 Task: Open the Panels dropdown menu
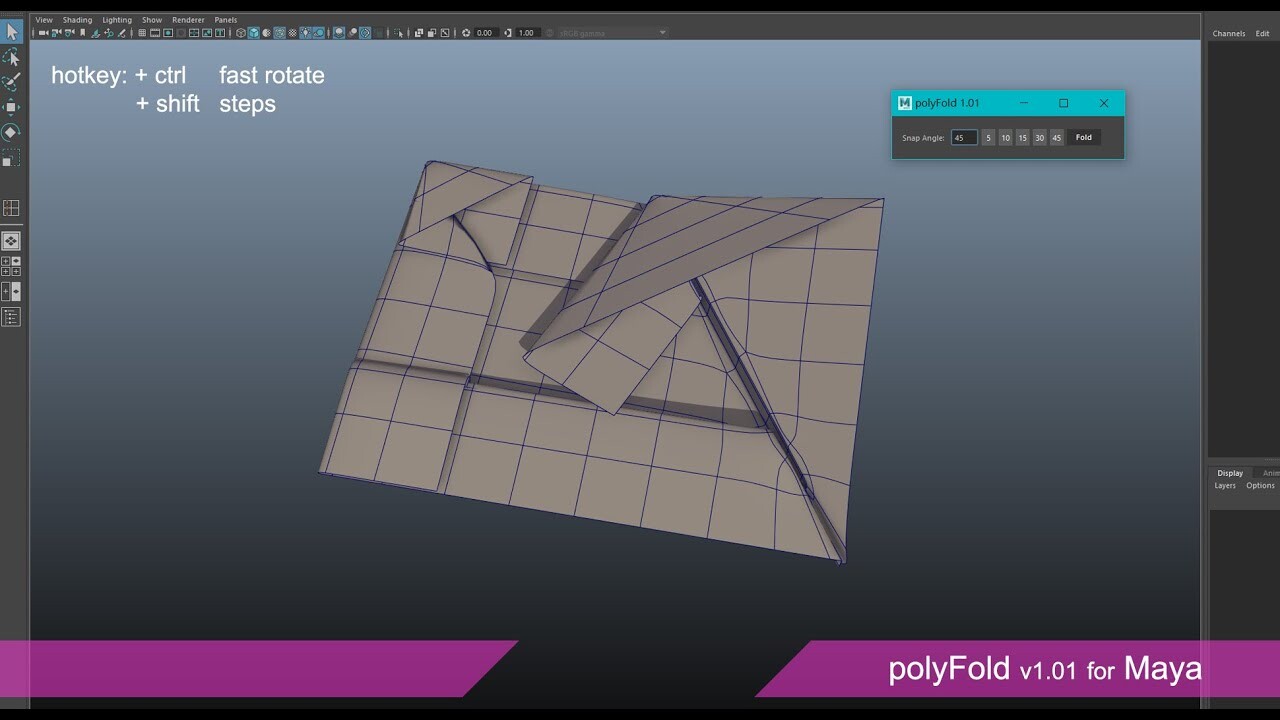224,19
